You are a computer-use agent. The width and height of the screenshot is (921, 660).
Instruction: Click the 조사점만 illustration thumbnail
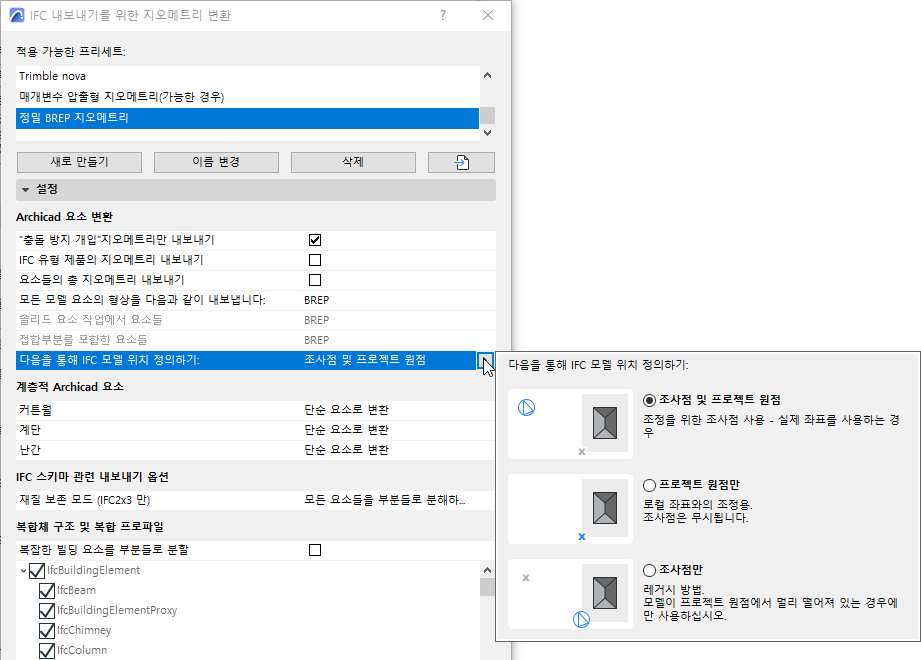[570, 594]
